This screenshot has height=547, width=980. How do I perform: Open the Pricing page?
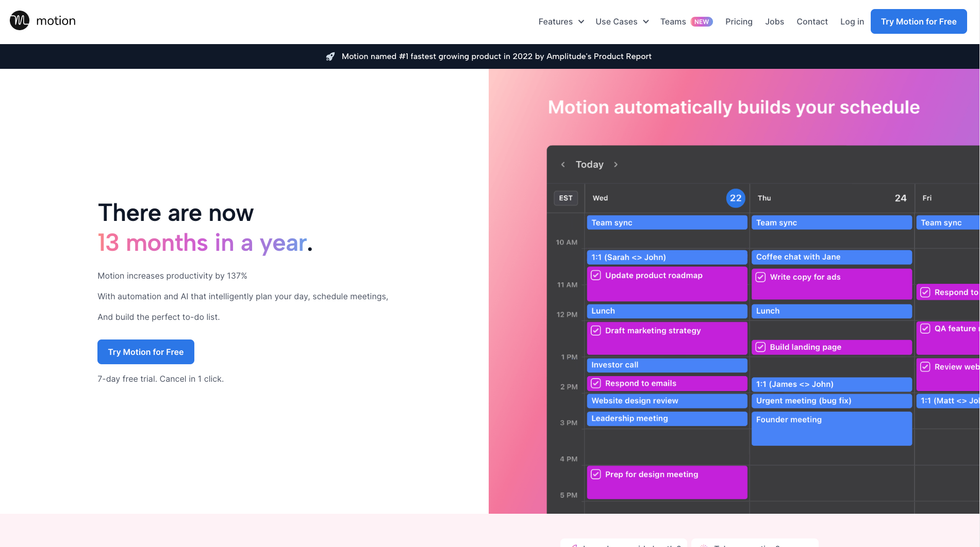pos(739,21)
